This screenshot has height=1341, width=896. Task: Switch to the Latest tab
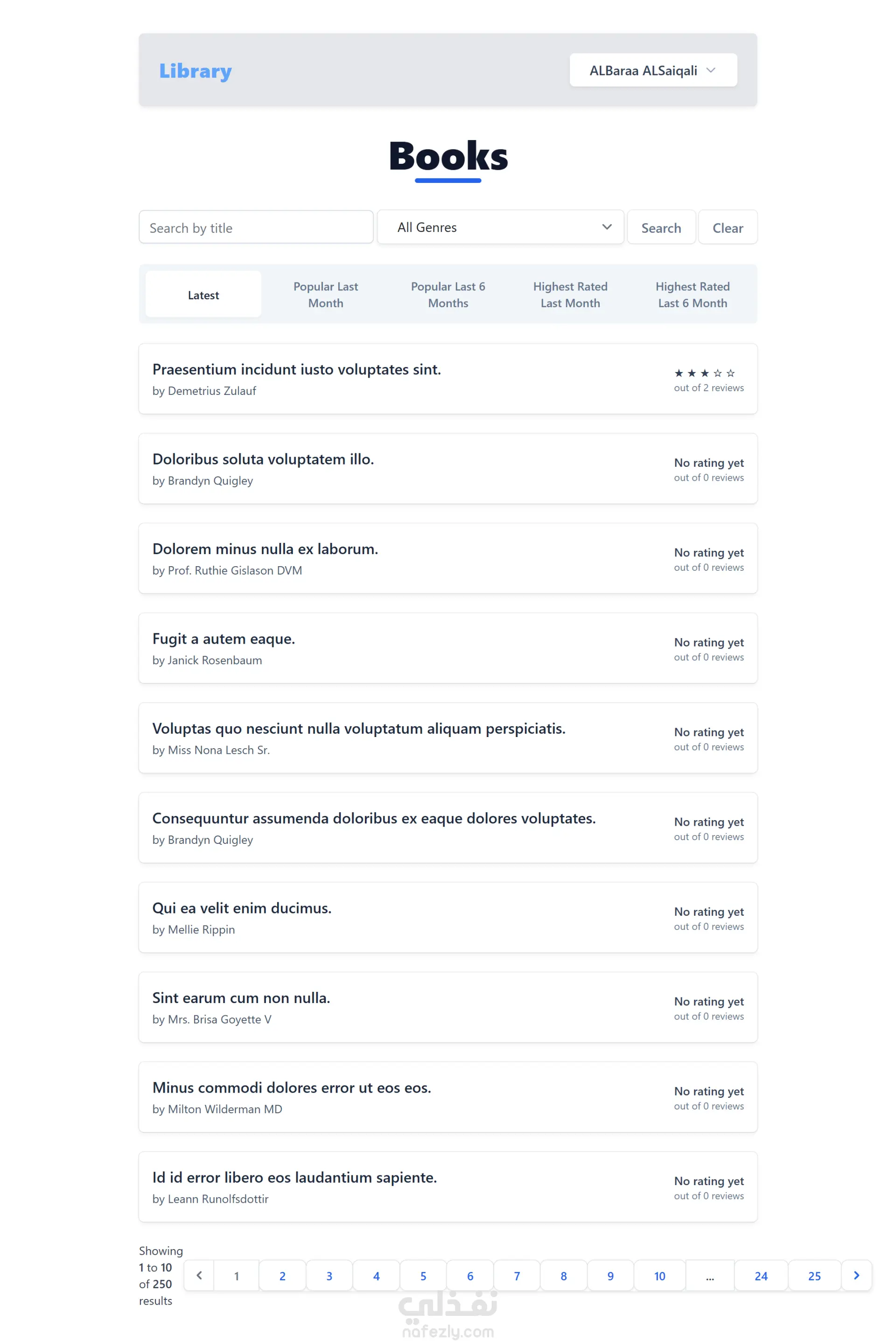pyautogui.click(x=203, y=295)
